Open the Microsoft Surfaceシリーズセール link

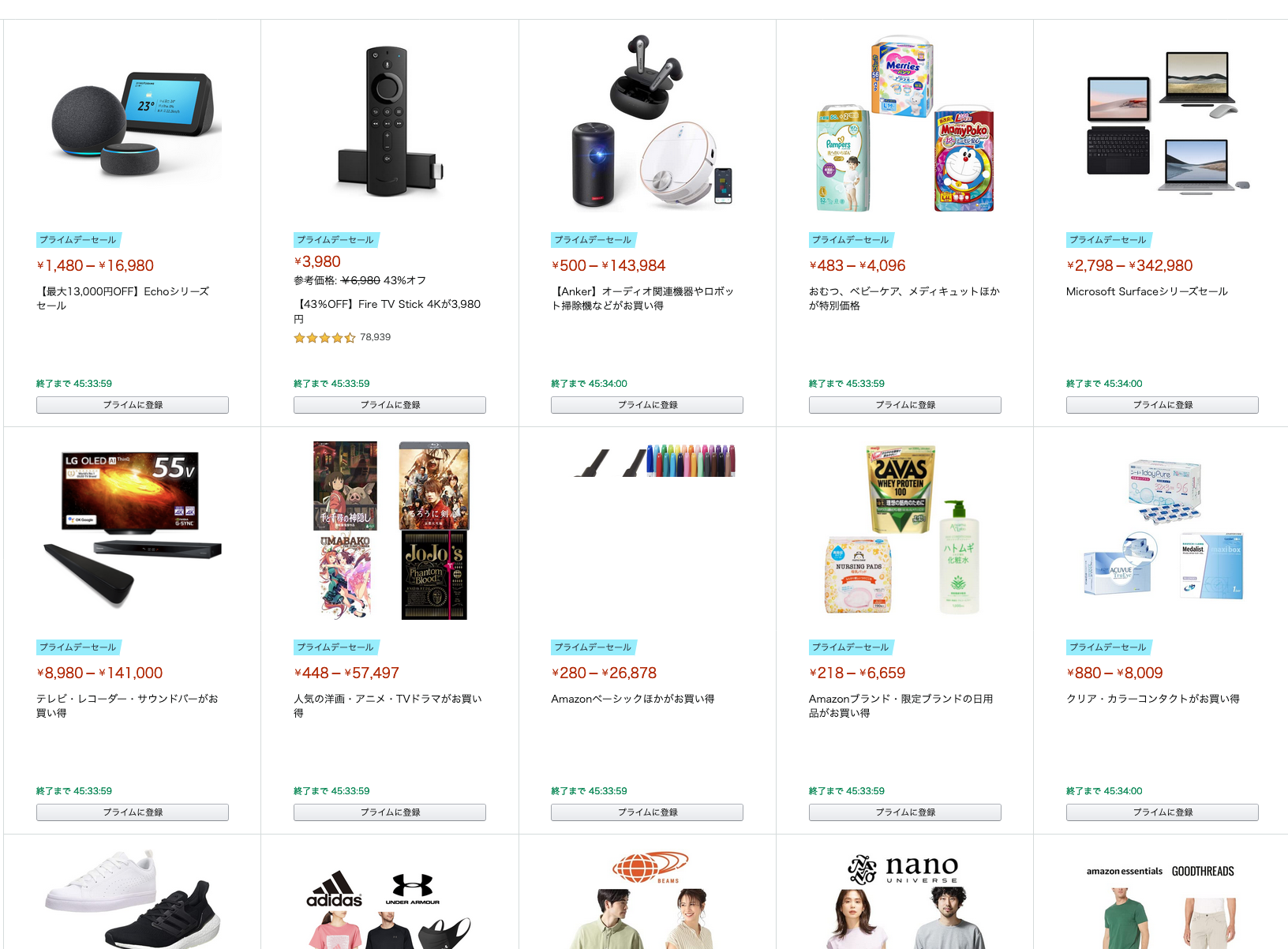pyautogui.click(x=1147, y=291)
